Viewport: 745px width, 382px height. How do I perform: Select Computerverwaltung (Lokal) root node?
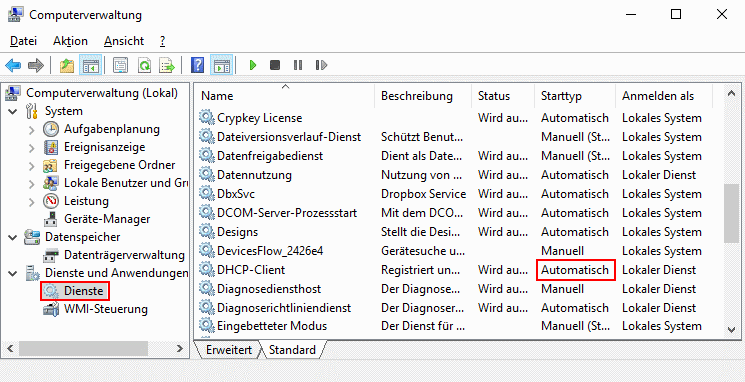[x=102, y=93]
